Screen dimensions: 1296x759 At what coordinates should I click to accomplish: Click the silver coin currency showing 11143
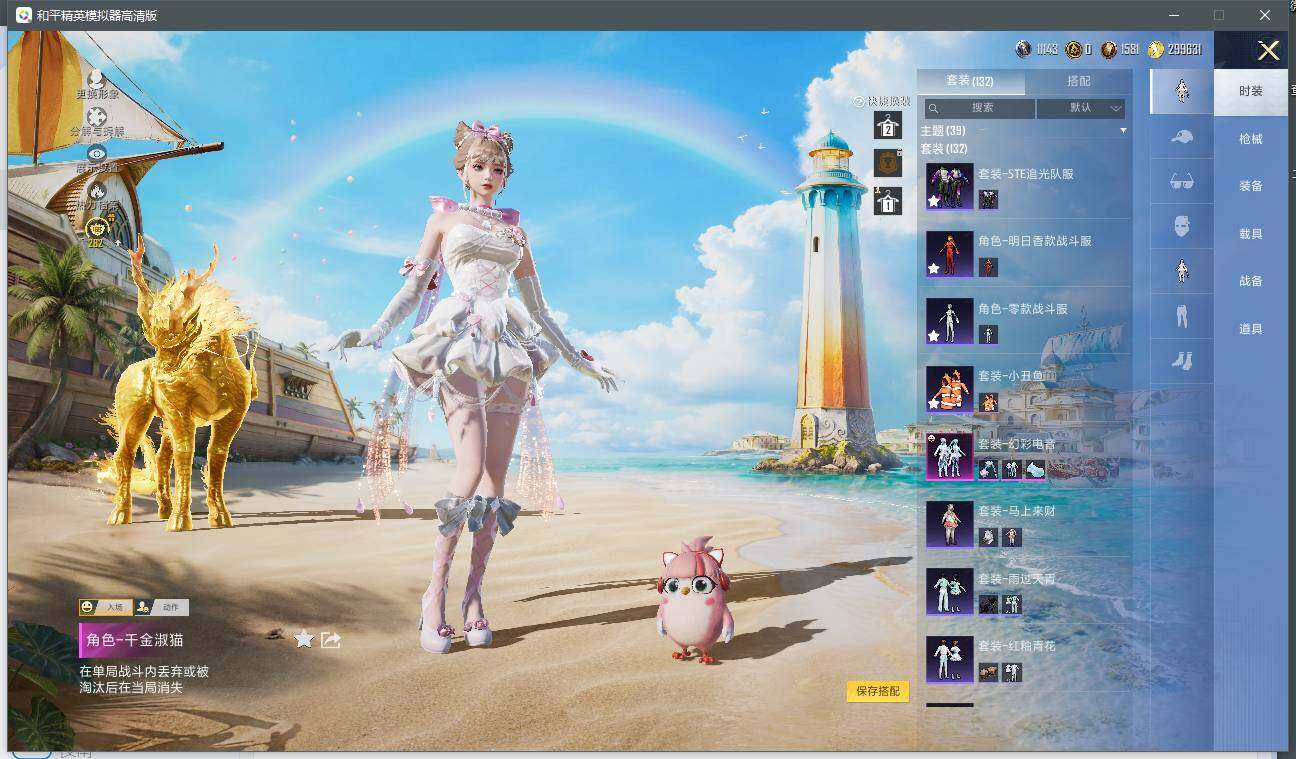(1037, 49)
